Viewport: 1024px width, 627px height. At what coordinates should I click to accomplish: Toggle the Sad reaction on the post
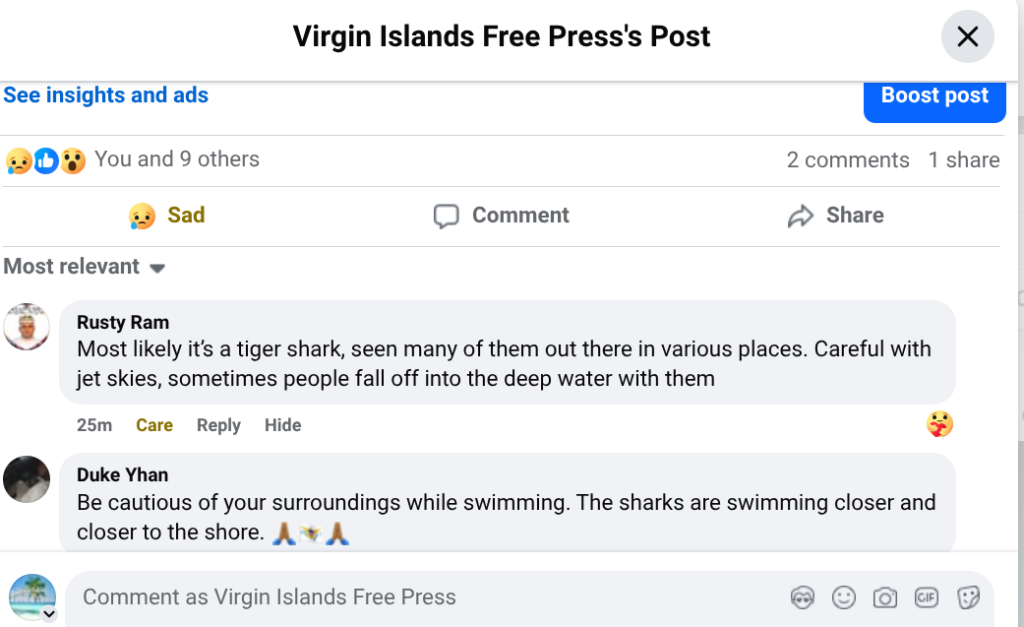166,215
